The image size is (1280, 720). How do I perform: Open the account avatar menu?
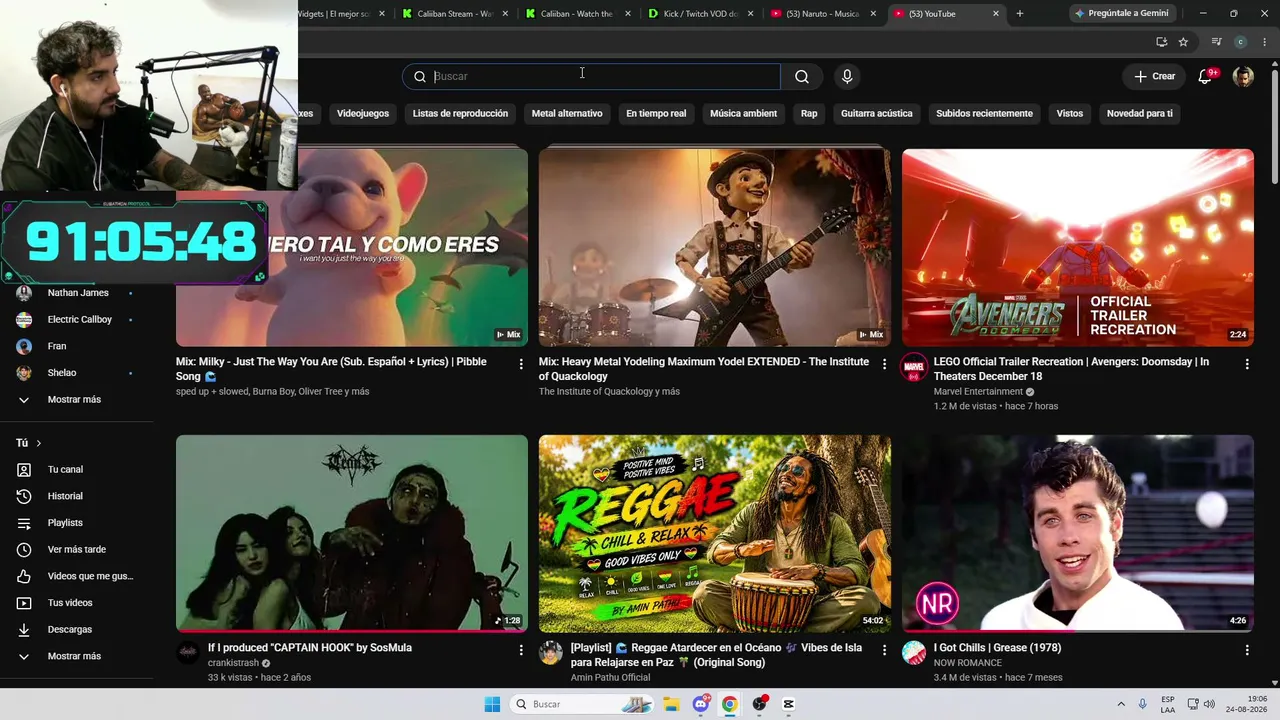1243,76
